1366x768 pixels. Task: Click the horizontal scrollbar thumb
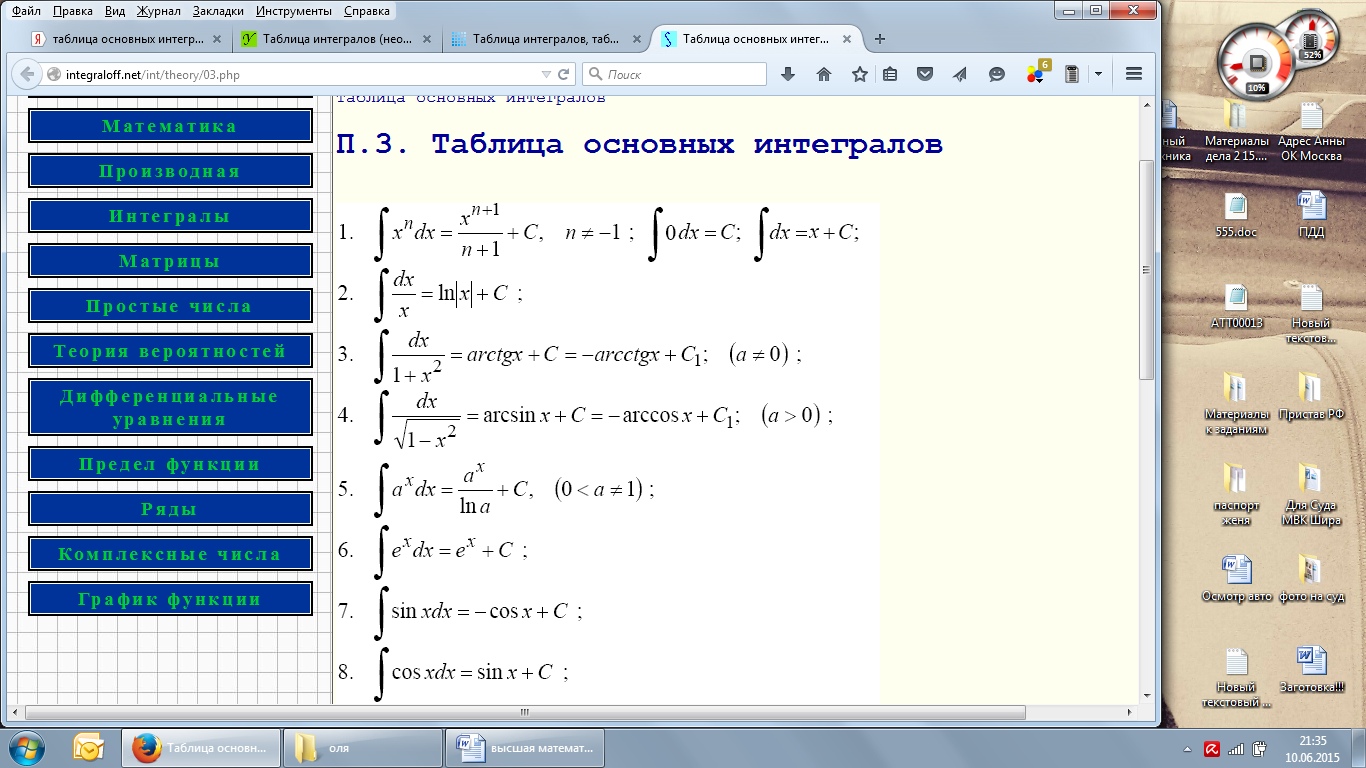(524, 712)
